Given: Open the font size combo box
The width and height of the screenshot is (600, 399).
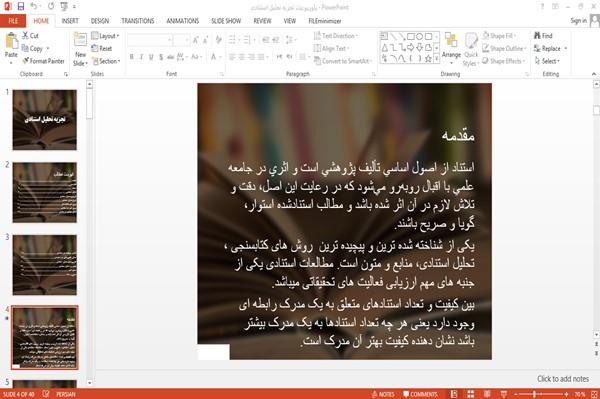Looking at the screenshot, I should (x=181, y=39).
